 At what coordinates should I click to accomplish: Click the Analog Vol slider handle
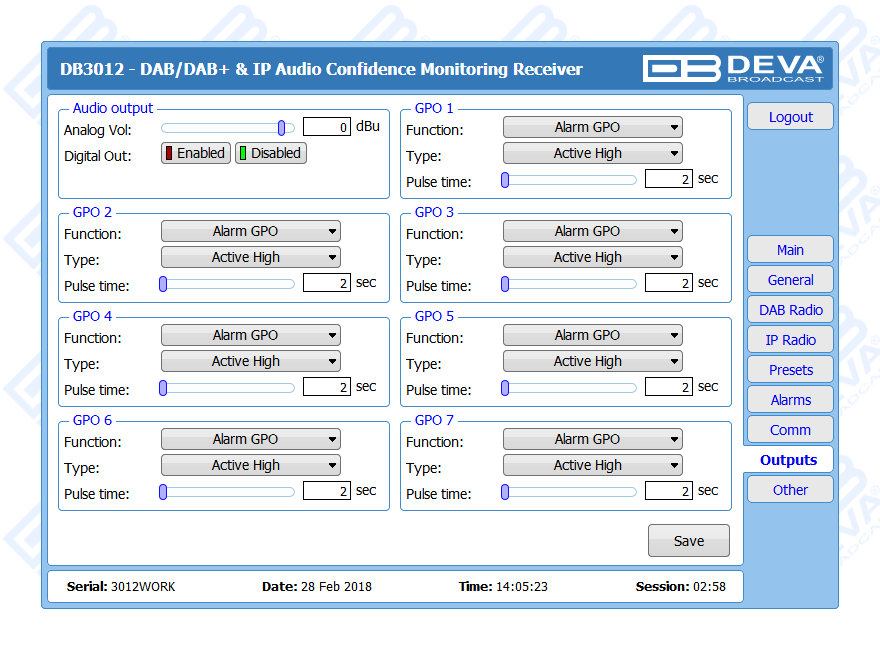coord(282,127)
